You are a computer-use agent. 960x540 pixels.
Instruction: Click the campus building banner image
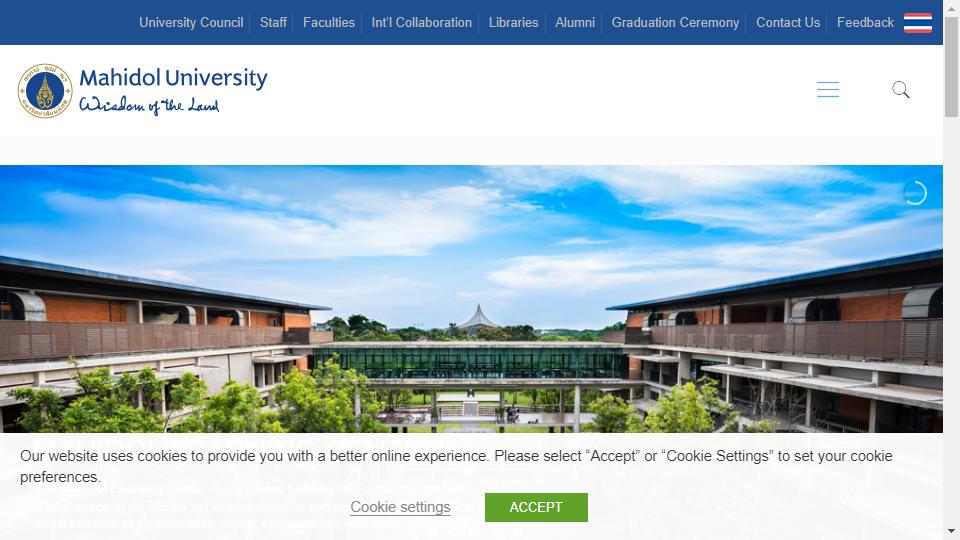(x=471, y=299)
